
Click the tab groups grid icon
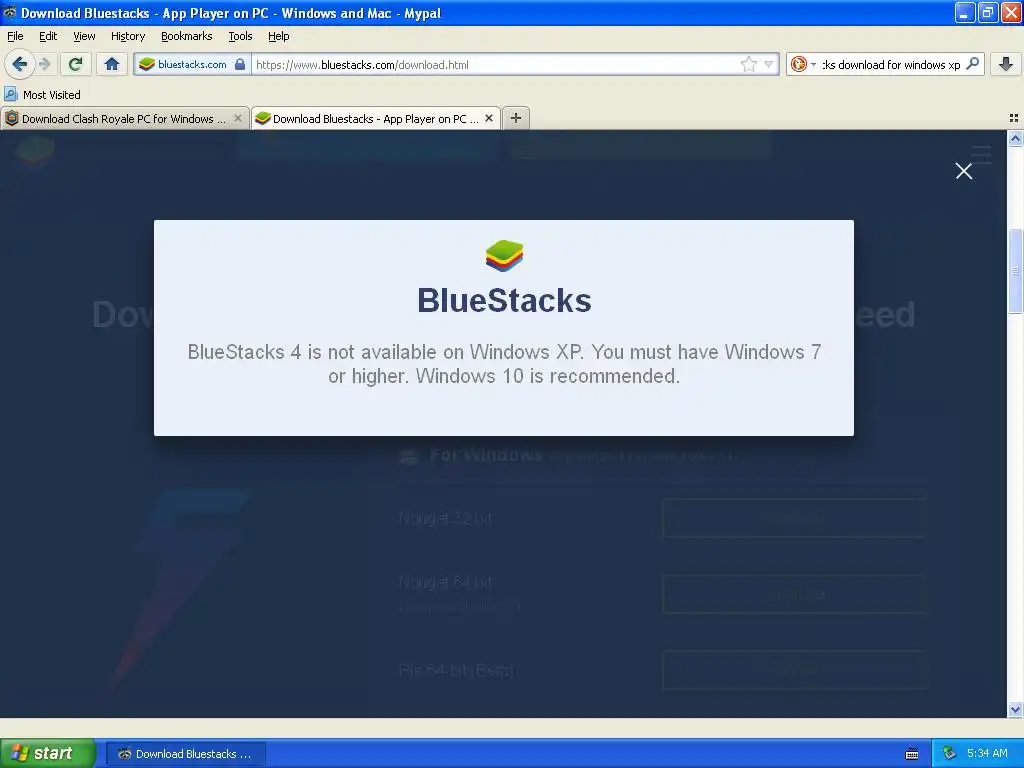[1014, 118]
